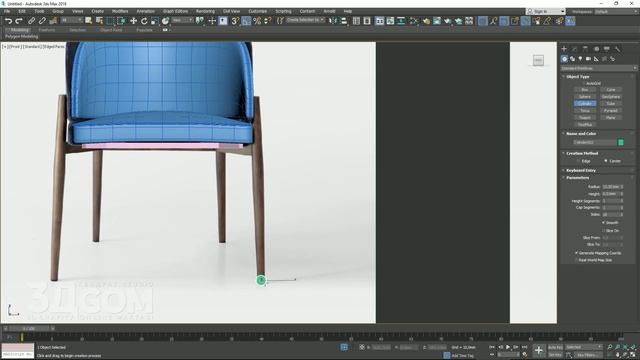Click the Cone primitive button
The width and height of the screenshot is (640, 360).
[611, 89]
